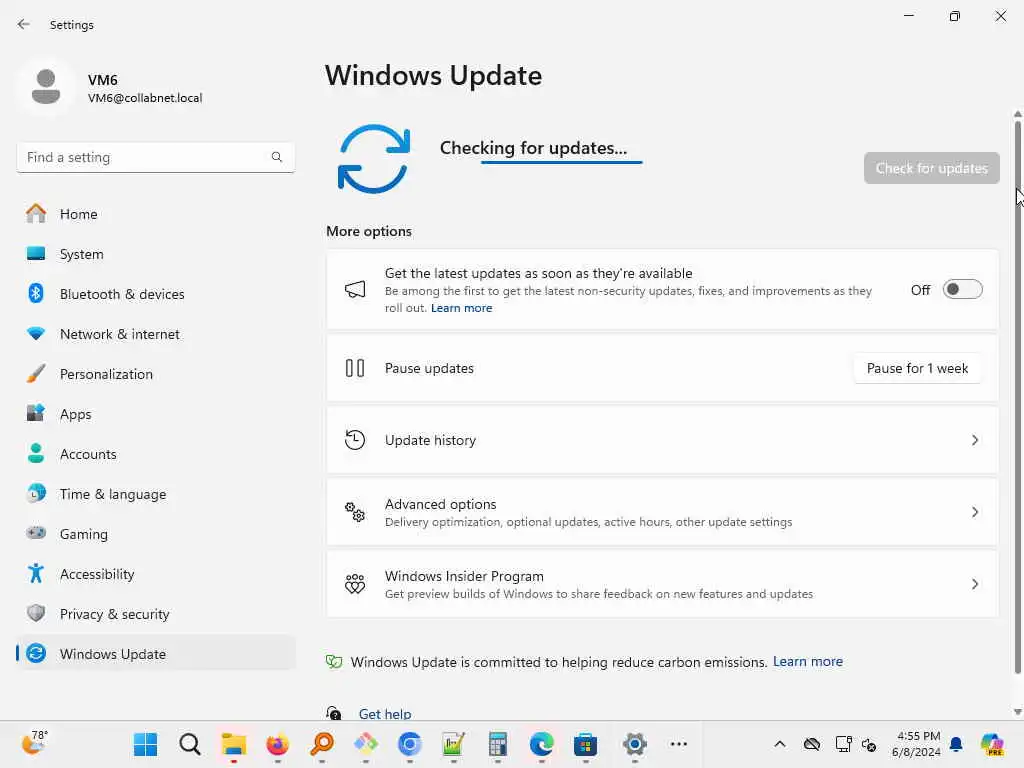Open Calculator from taskbar

tap(498, 744)
